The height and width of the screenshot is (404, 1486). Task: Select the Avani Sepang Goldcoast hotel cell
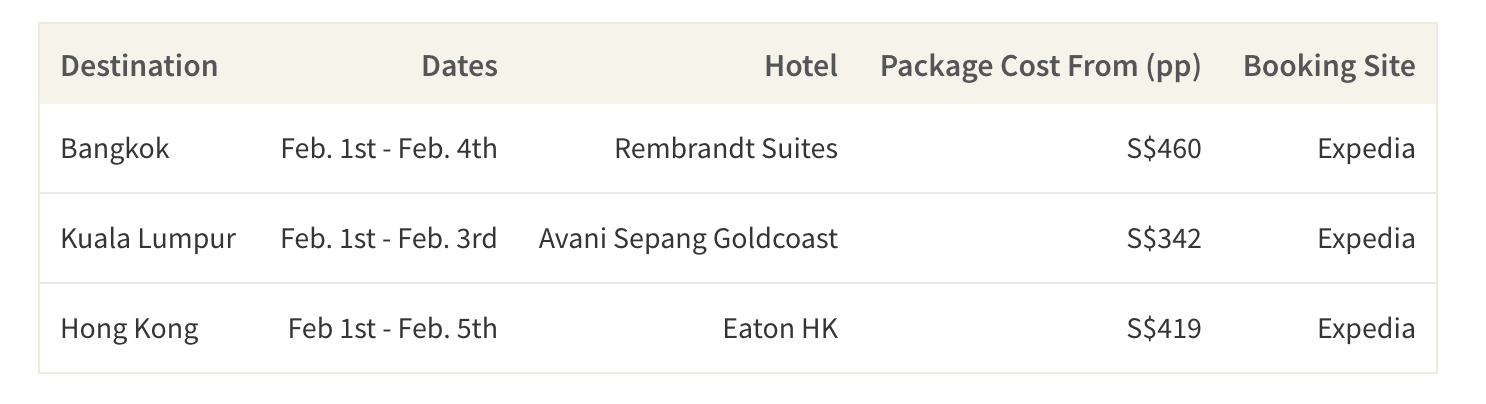point(688,239)
